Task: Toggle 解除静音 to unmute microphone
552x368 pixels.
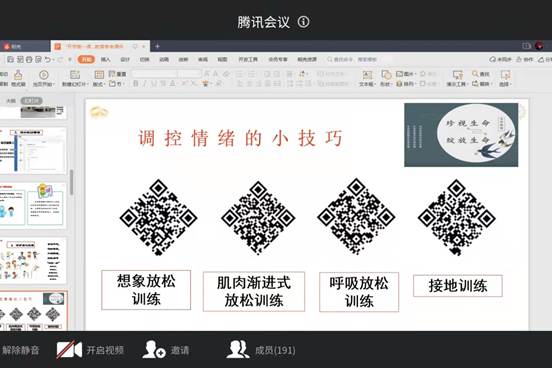Action: point(20,350)
